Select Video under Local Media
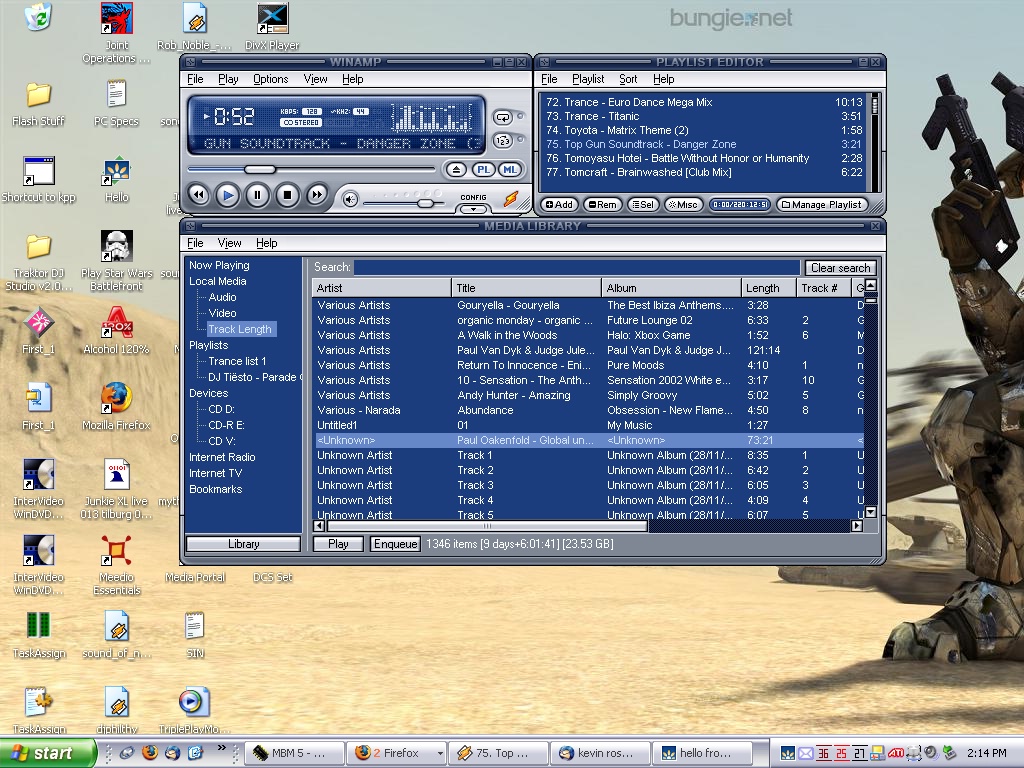The width and height of the screenshot is (1024, 768). click(222, 313)
